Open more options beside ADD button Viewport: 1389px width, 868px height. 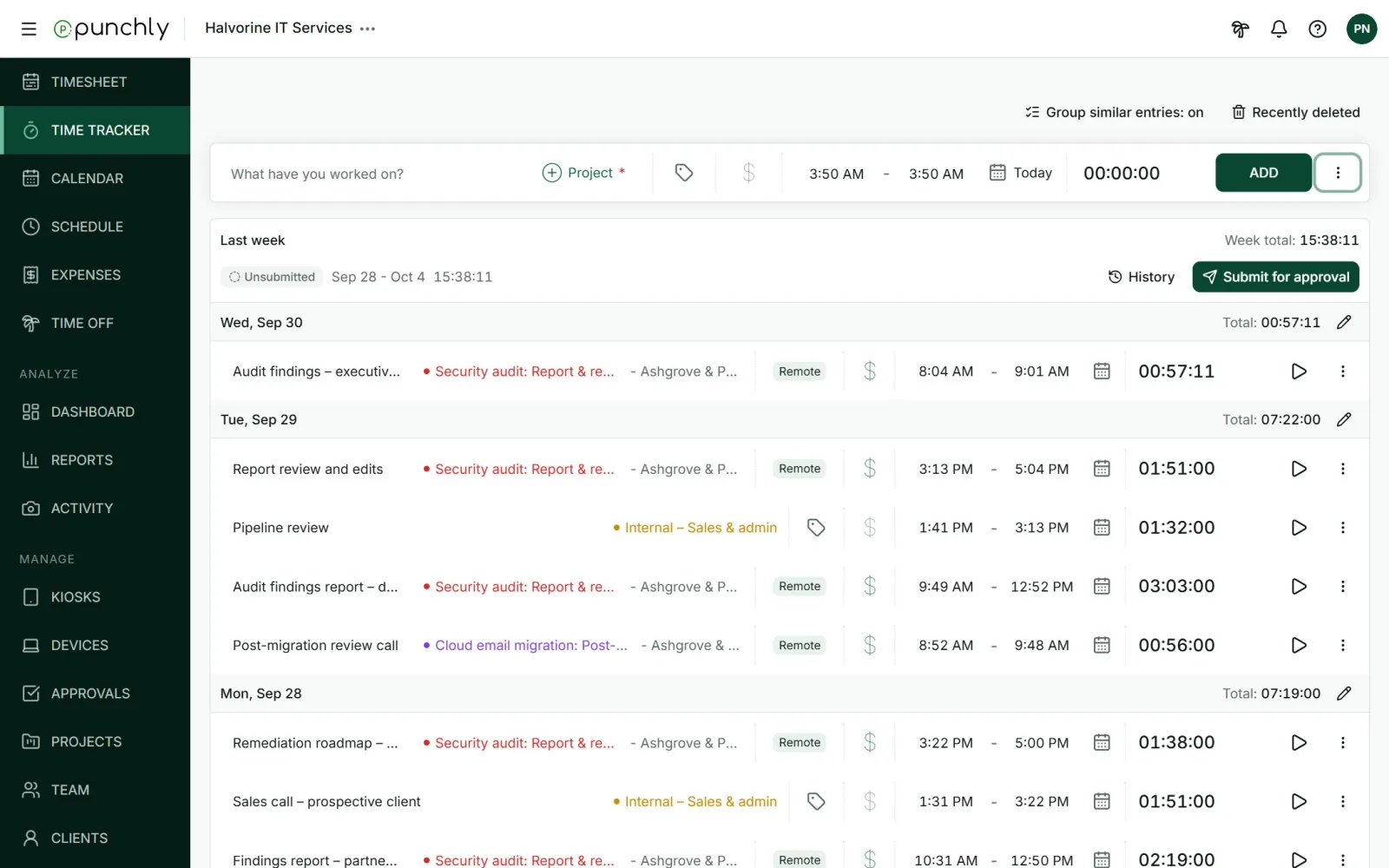[1338, 173]
